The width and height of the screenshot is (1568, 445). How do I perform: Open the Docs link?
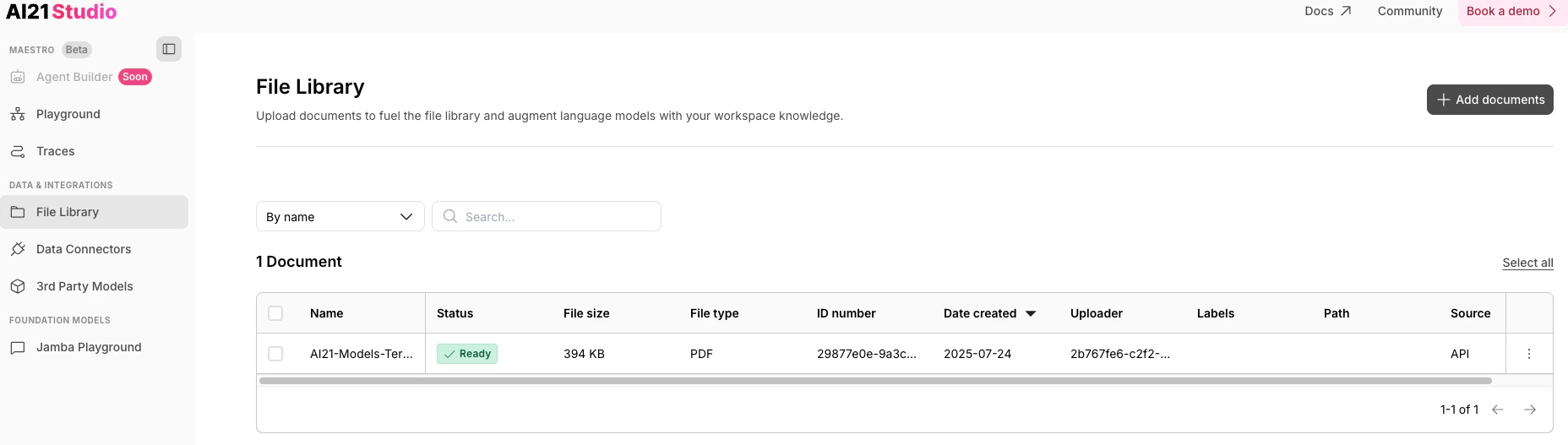(x=1327, y=11)
